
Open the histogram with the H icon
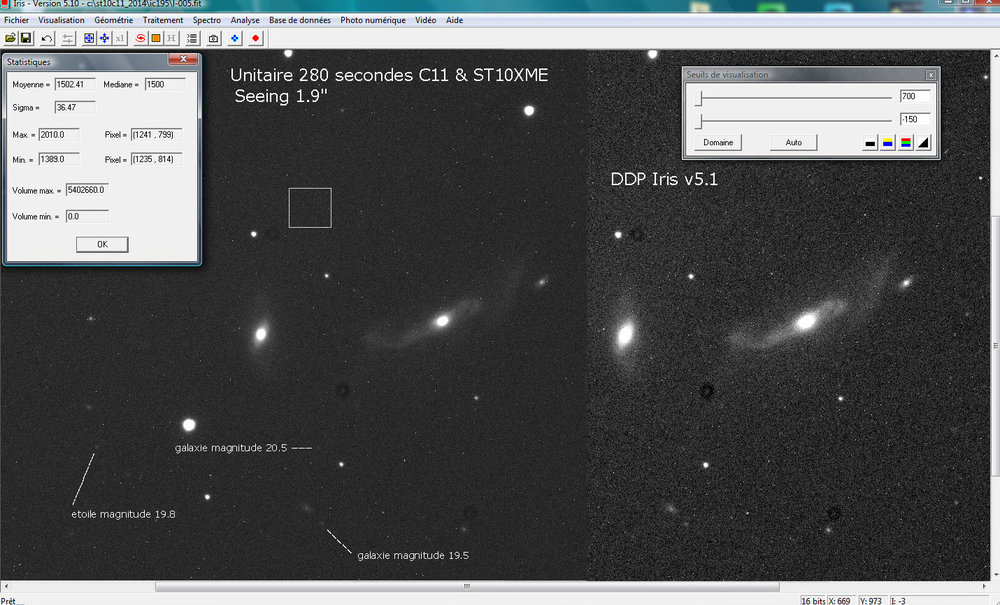coord(170,38)
